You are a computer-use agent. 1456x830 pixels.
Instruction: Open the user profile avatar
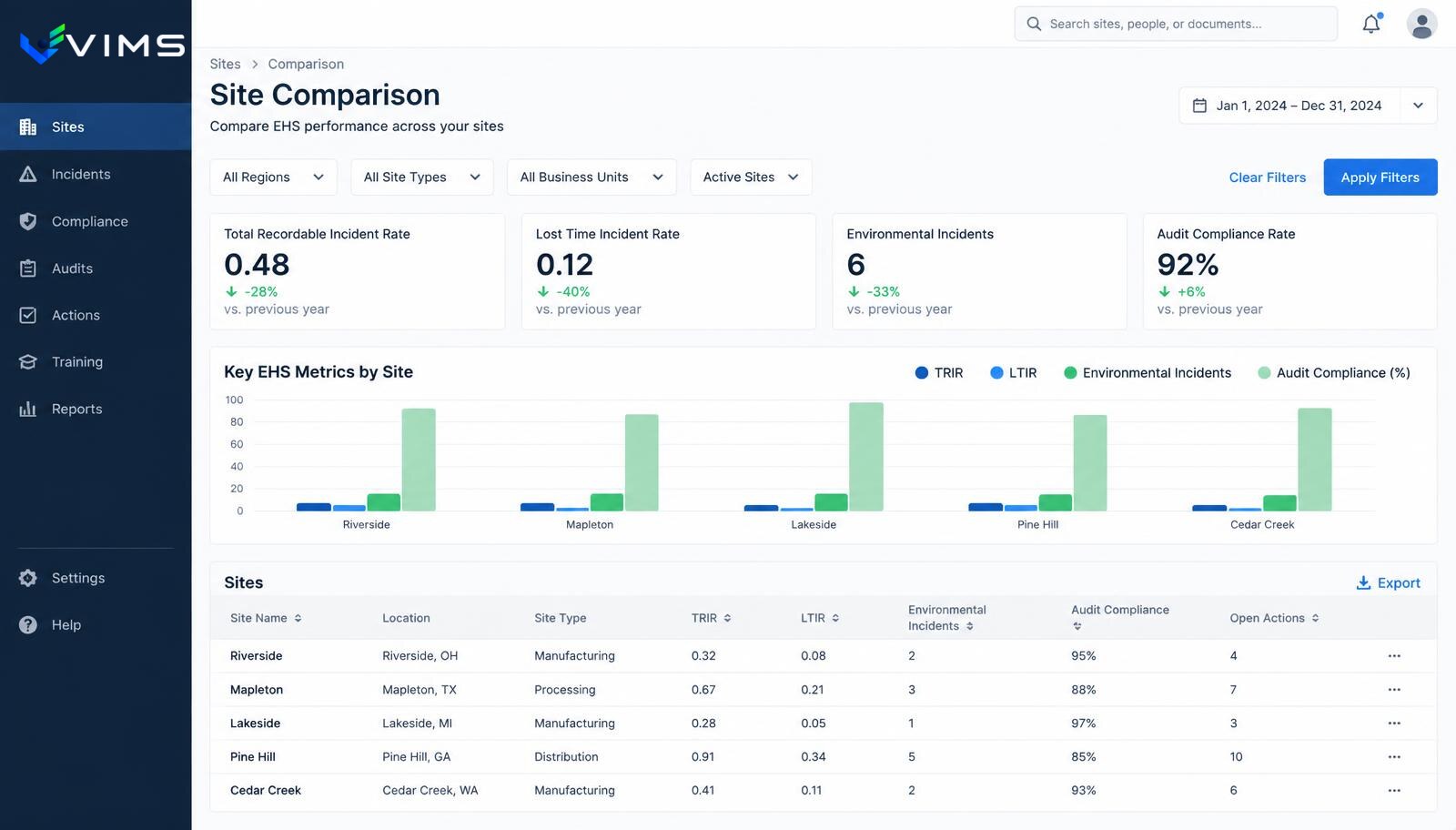pos(1421,24)
